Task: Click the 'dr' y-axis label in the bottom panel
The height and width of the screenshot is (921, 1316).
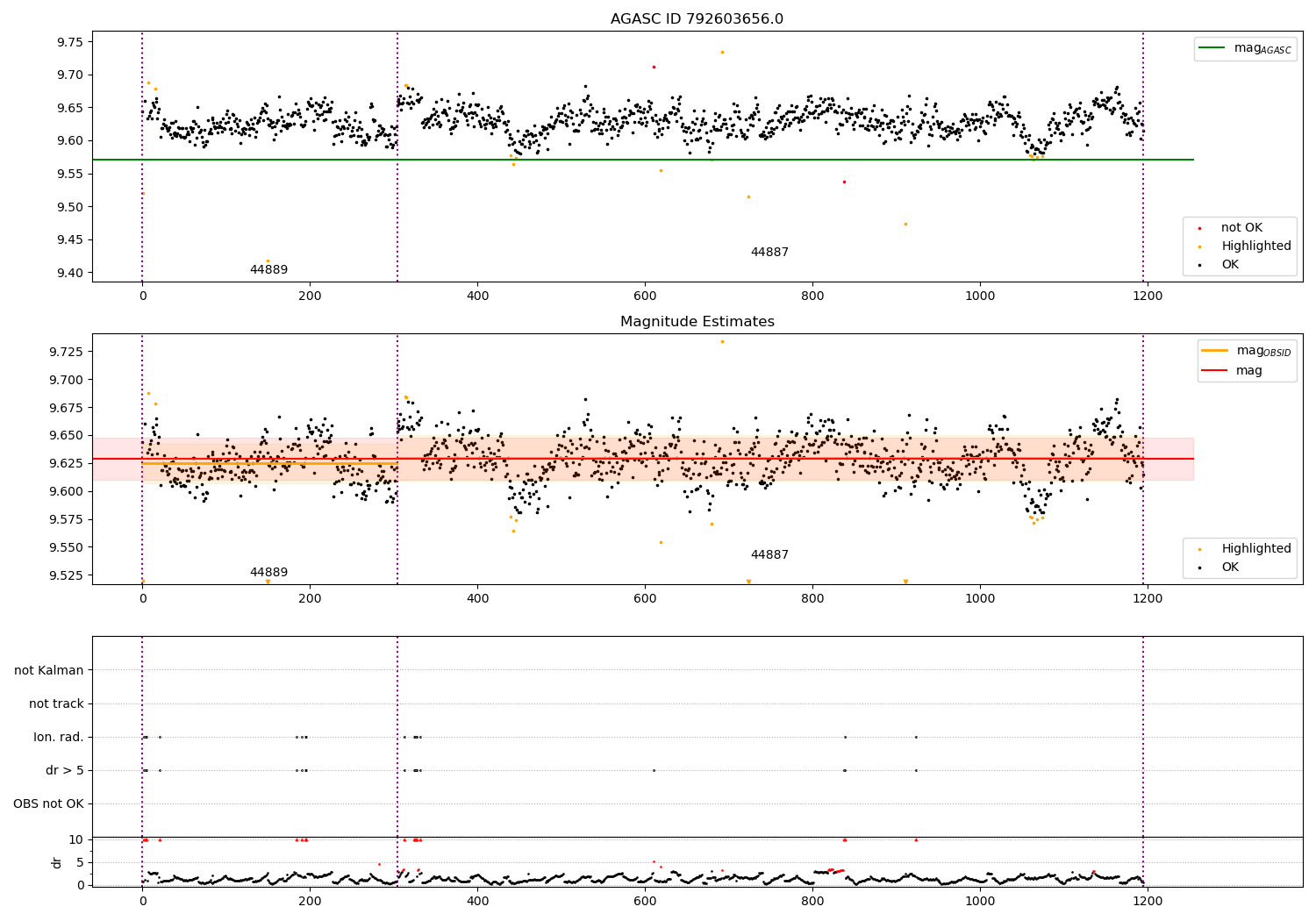Action: [x=57, y=862]
